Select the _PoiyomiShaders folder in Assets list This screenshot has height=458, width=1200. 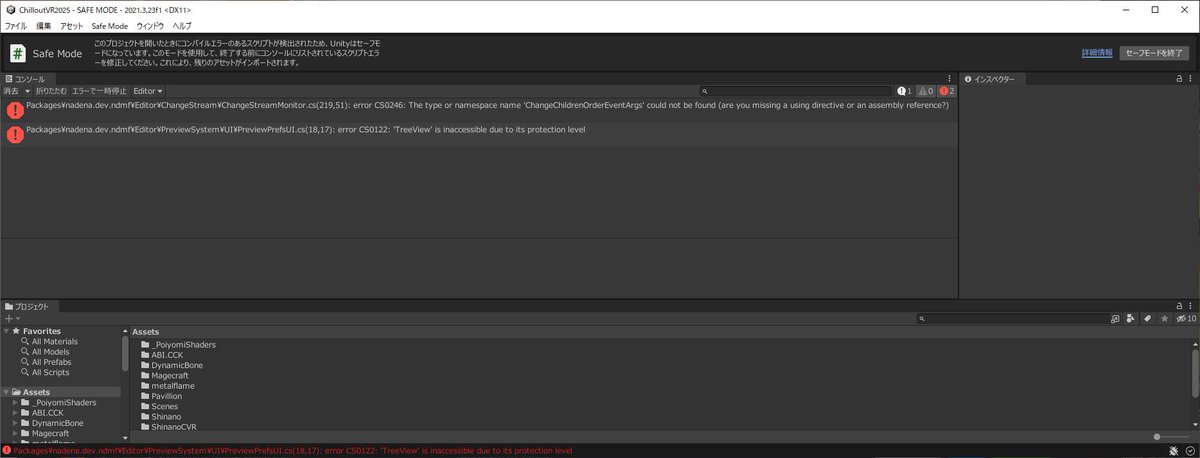click(178, 345)
